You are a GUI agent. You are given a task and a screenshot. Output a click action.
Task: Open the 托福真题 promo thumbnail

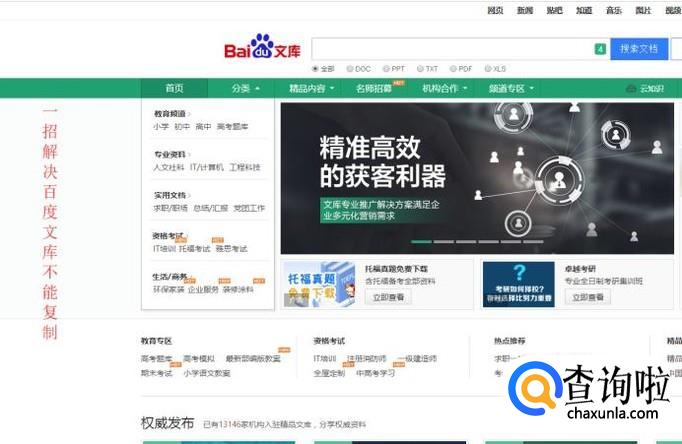tap(320, 284)
